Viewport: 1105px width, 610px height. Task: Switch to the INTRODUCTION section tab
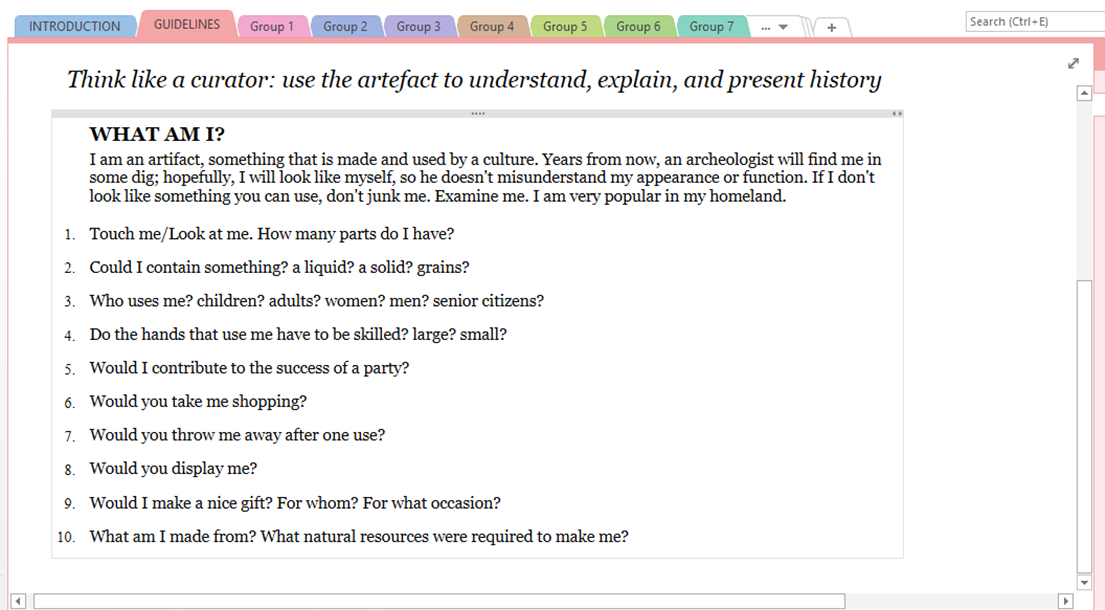pyautogui.click(x=74, y=26)
